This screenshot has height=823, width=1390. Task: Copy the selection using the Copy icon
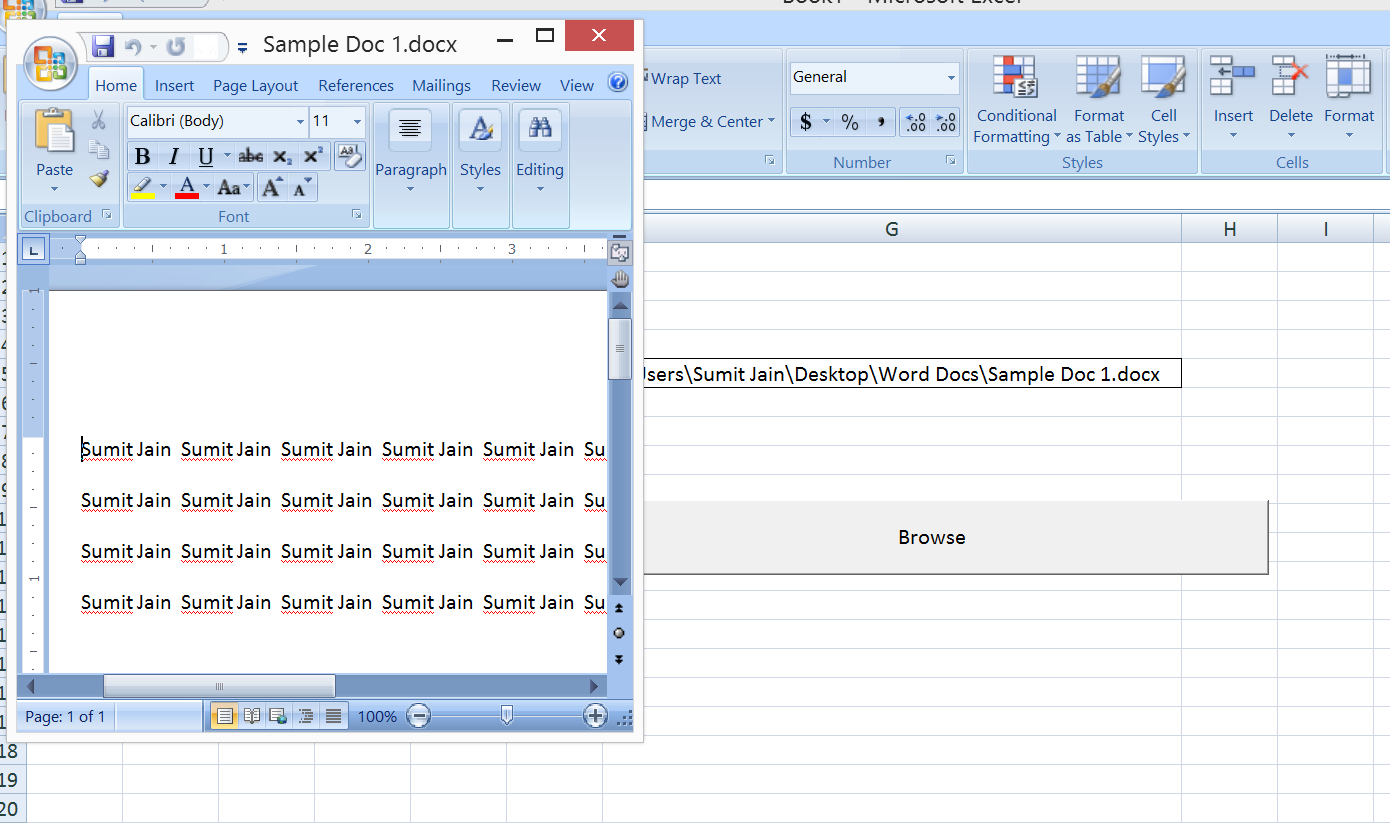click(99, 150)
